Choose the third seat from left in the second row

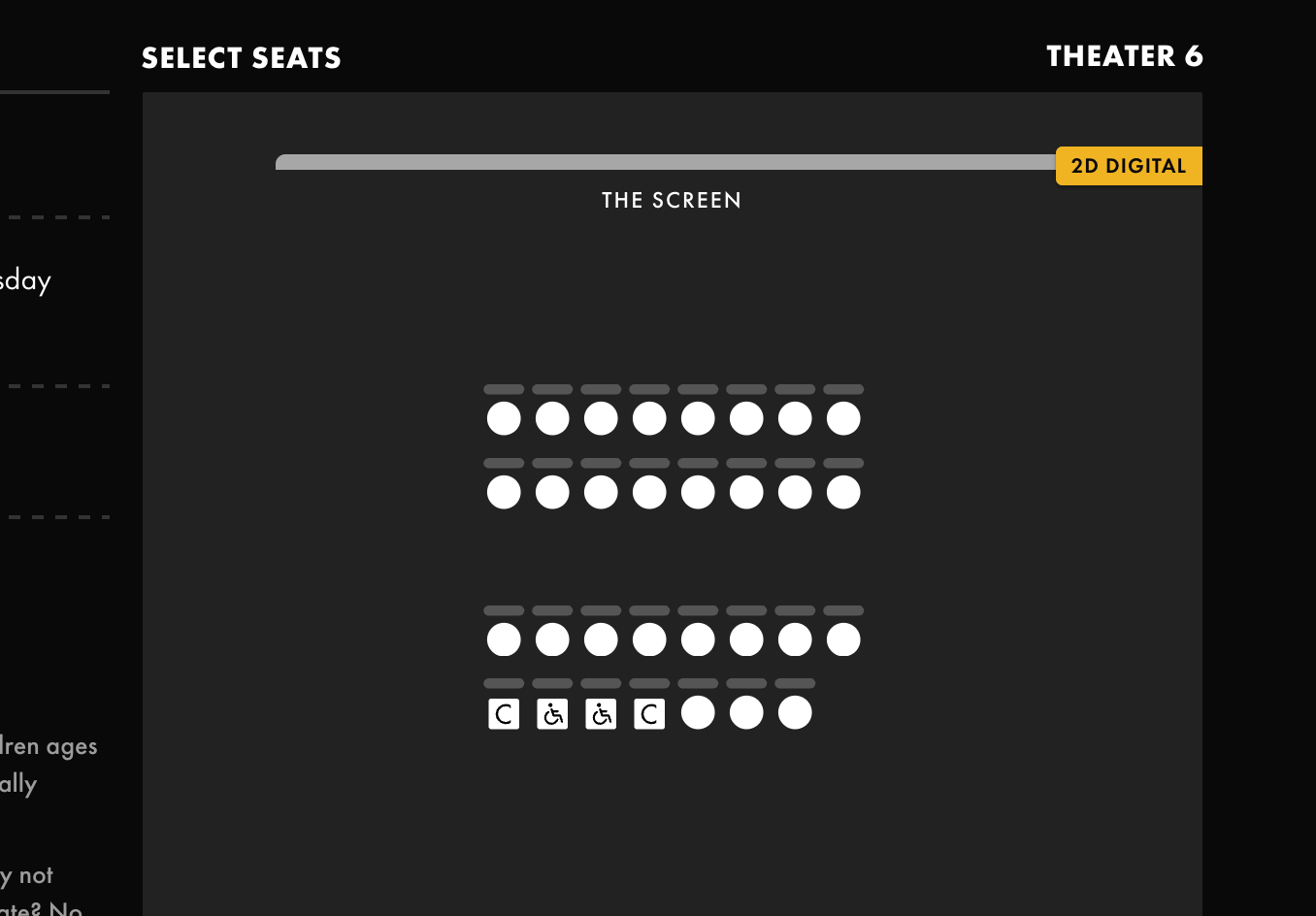601,492
